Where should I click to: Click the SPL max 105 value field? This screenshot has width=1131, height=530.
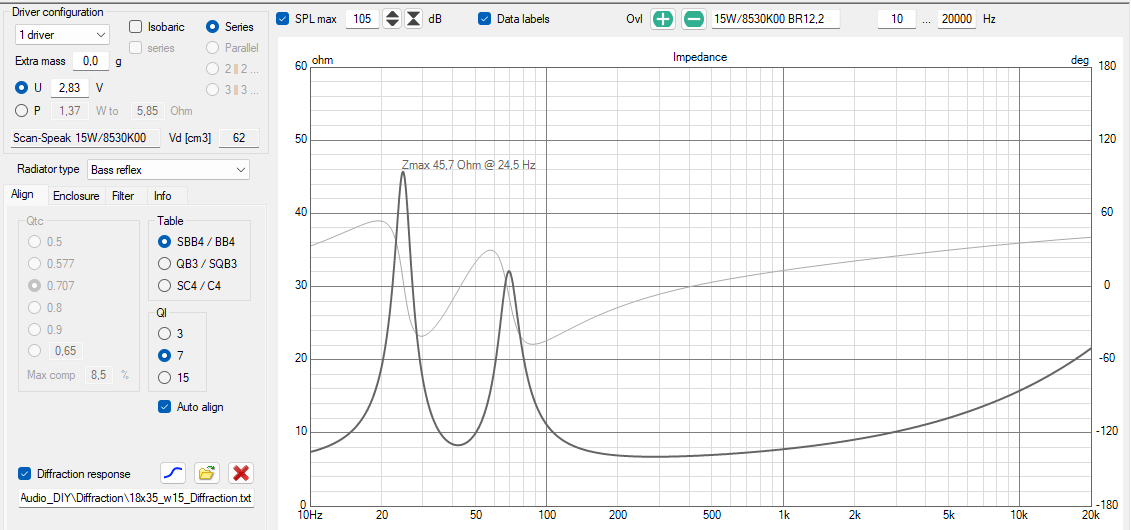click(362, 19)
